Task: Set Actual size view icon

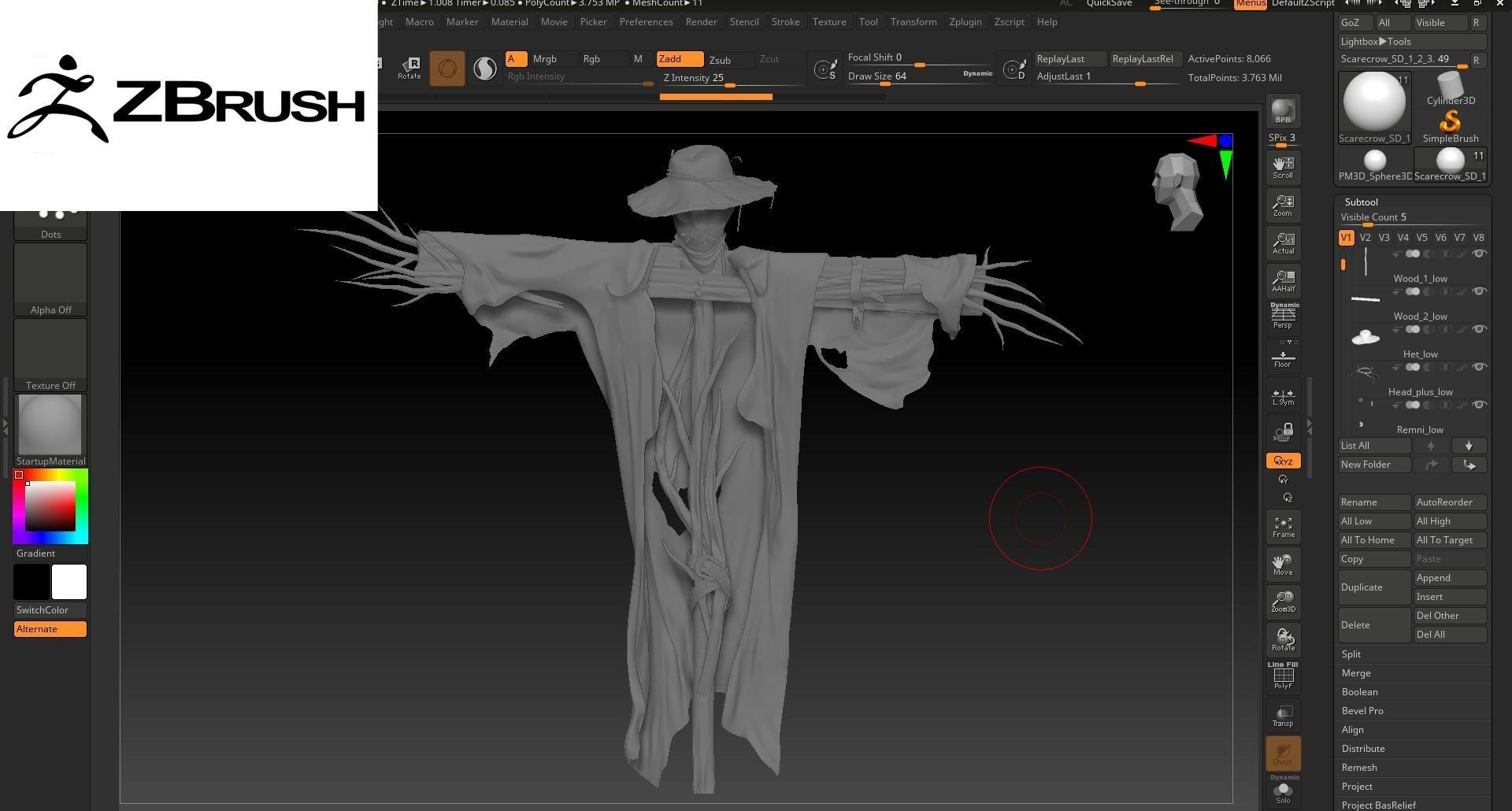Action: point(1283,243)
